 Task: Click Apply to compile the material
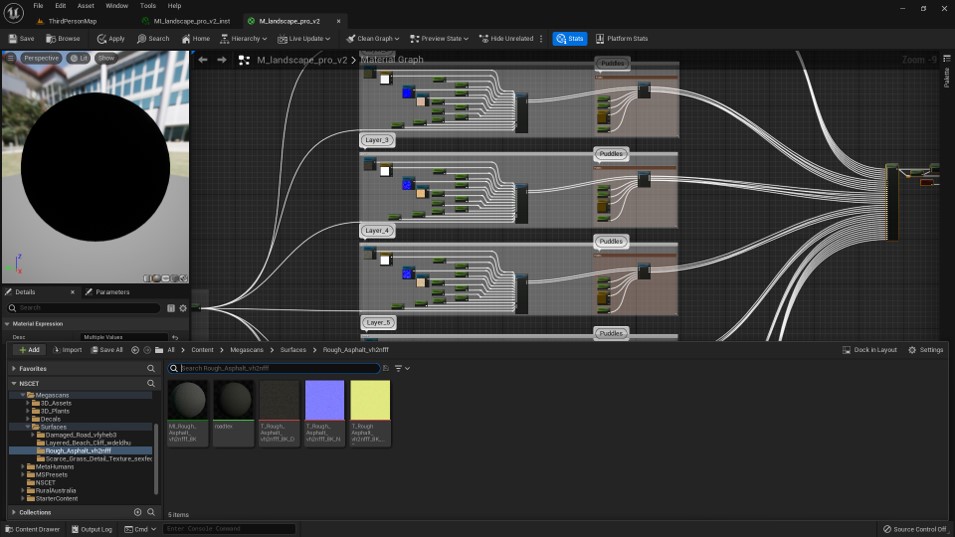pyautogui.click(x=111, y=39)
